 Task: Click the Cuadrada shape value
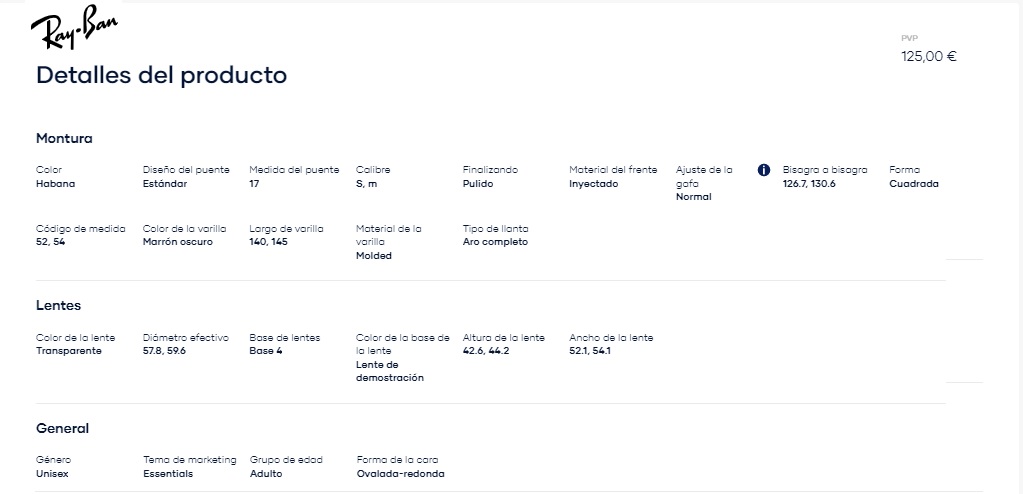pyautogui.click(x=913, y=184)
